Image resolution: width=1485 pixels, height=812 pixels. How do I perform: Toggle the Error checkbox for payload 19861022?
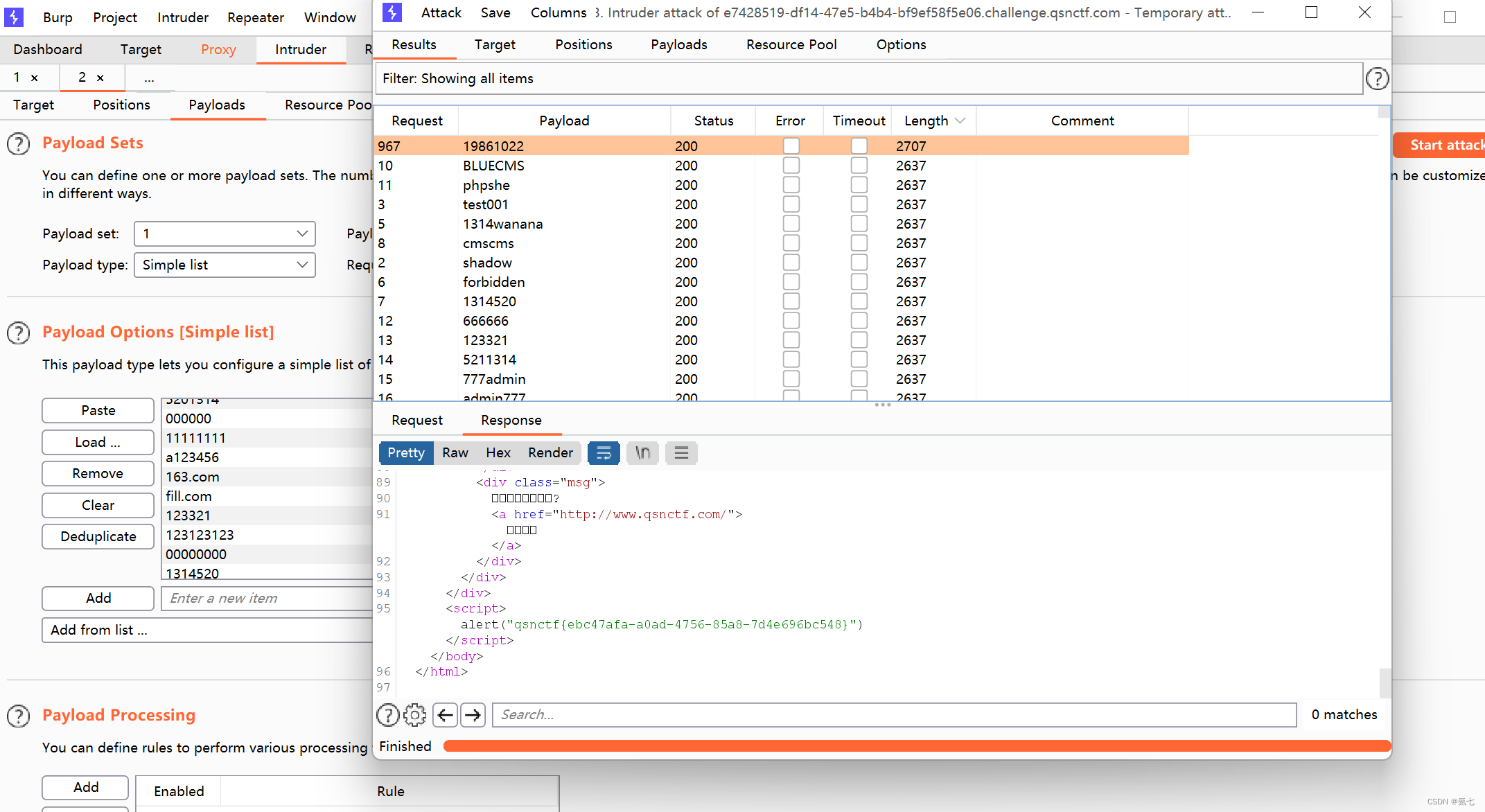point(791,145)
